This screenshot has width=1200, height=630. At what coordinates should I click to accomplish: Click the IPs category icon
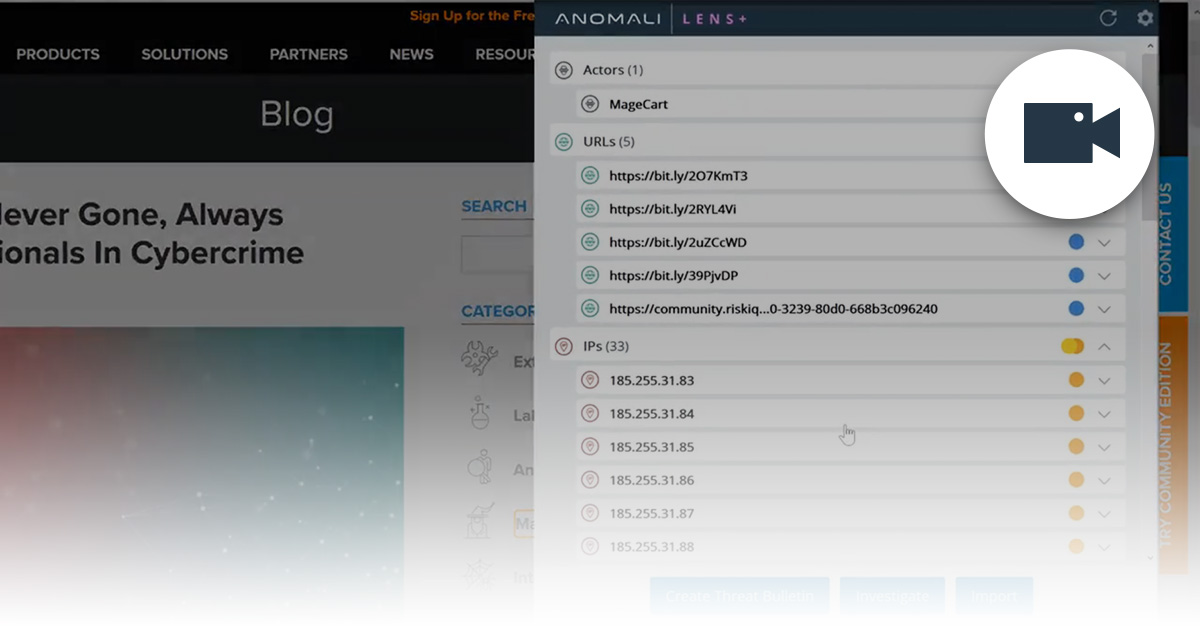pos(563,346)
